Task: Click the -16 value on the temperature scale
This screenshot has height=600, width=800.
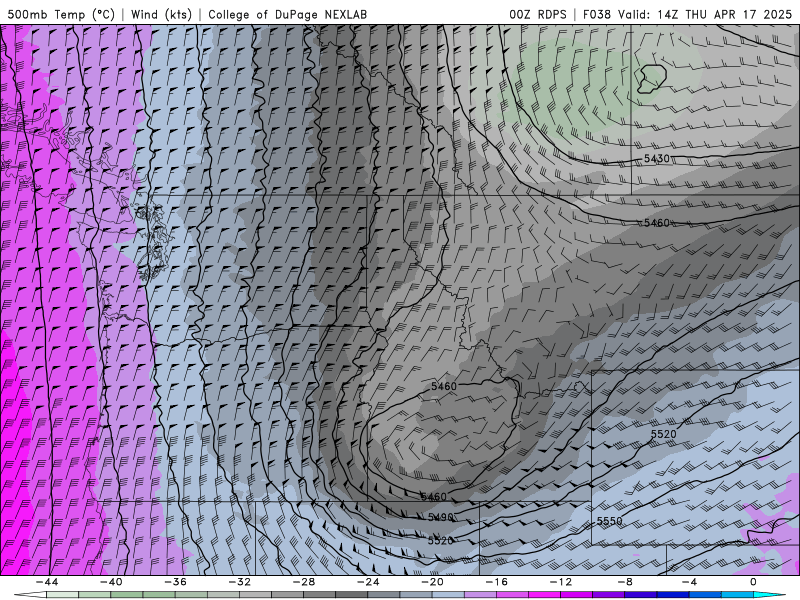Action: click(496, 582)
